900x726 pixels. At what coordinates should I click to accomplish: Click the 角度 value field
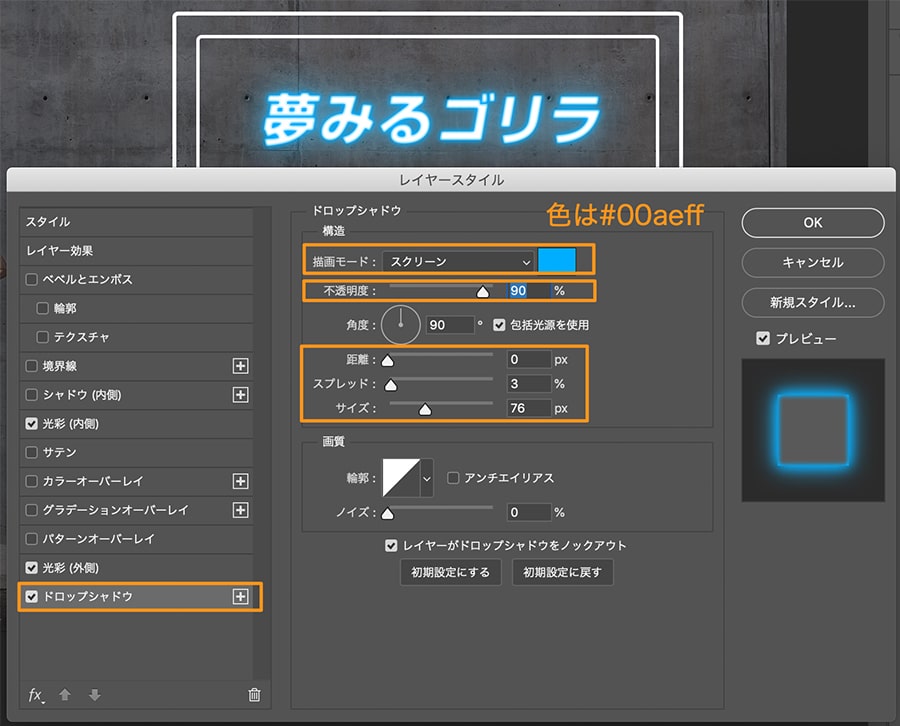tap(451, 325)
